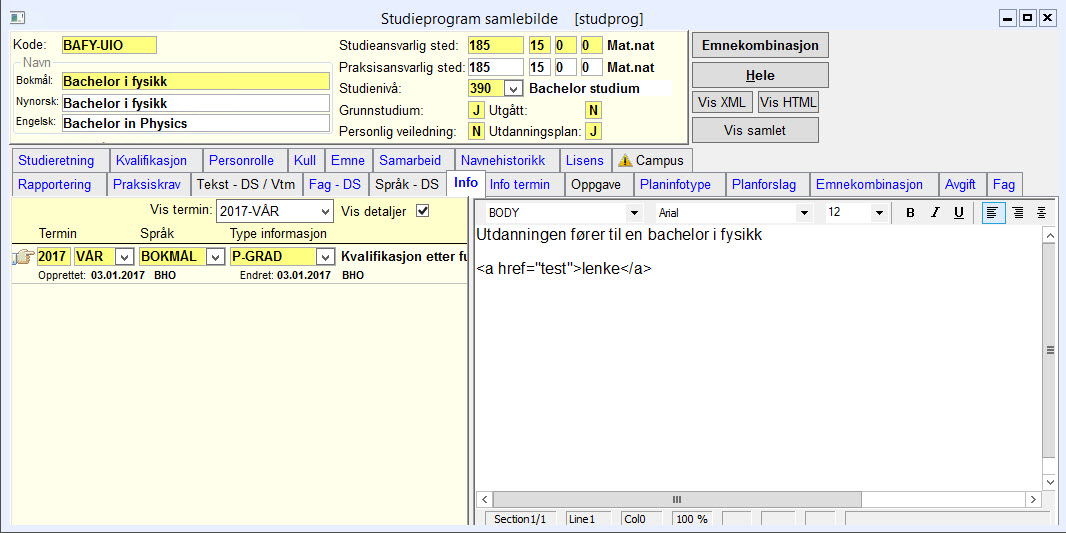Click the Vis XML button

(x=723, y=102)
